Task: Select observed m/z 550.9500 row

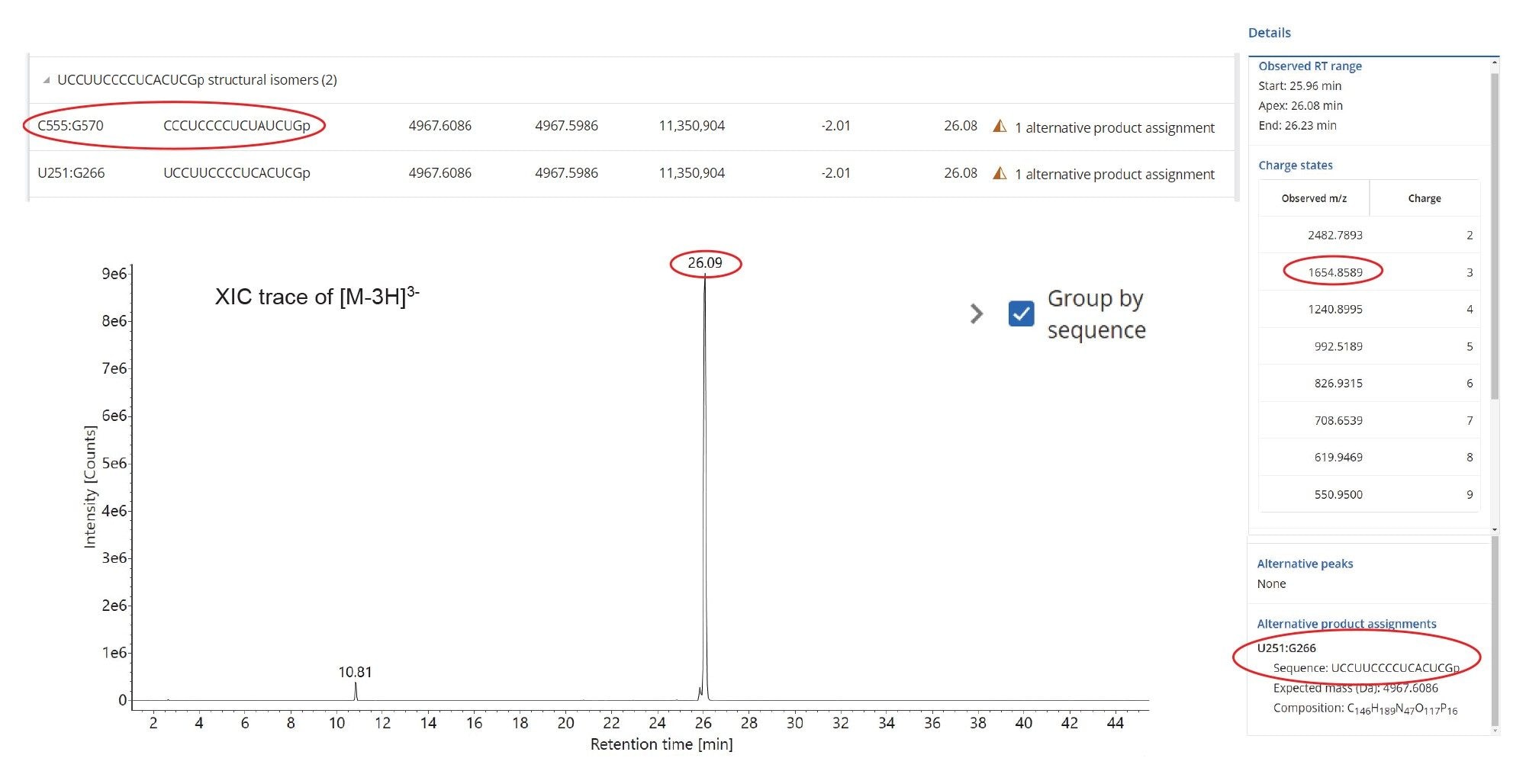Action: coord(1369,494)
